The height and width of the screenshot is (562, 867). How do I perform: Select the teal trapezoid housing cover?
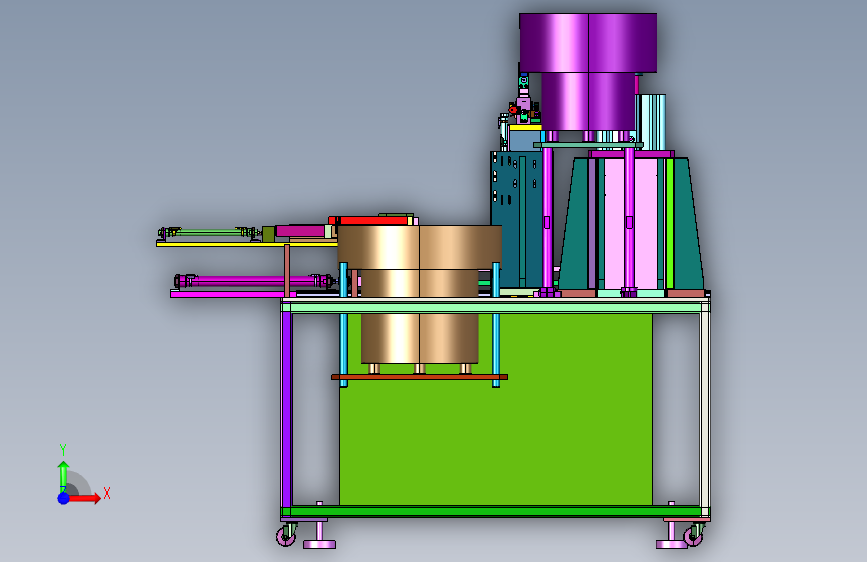[x=631, y=224]
